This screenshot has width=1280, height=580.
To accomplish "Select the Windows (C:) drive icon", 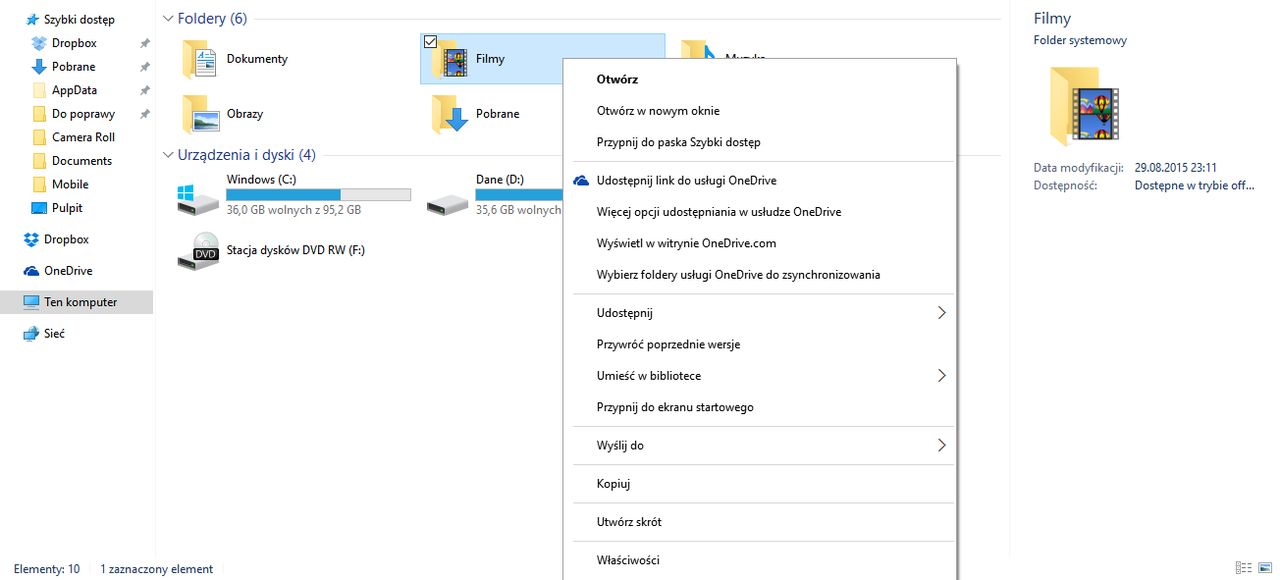I will 198,198.
